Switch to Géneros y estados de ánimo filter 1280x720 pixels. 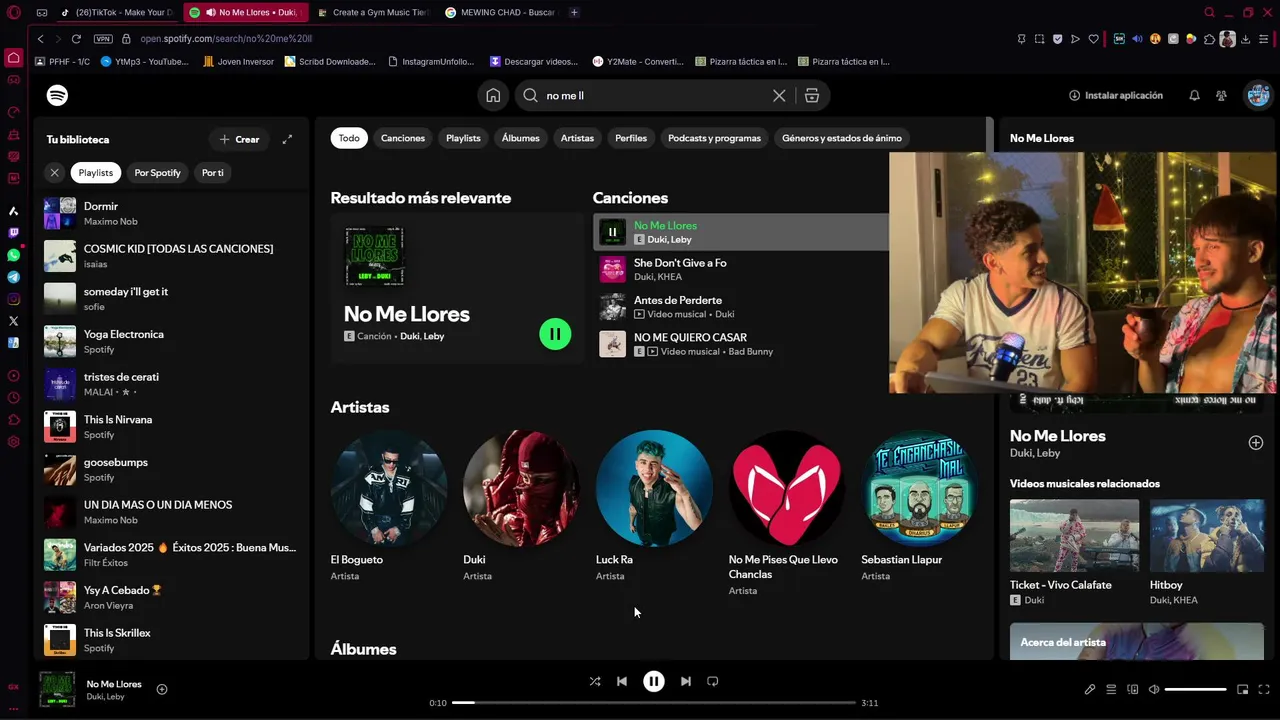842,138
